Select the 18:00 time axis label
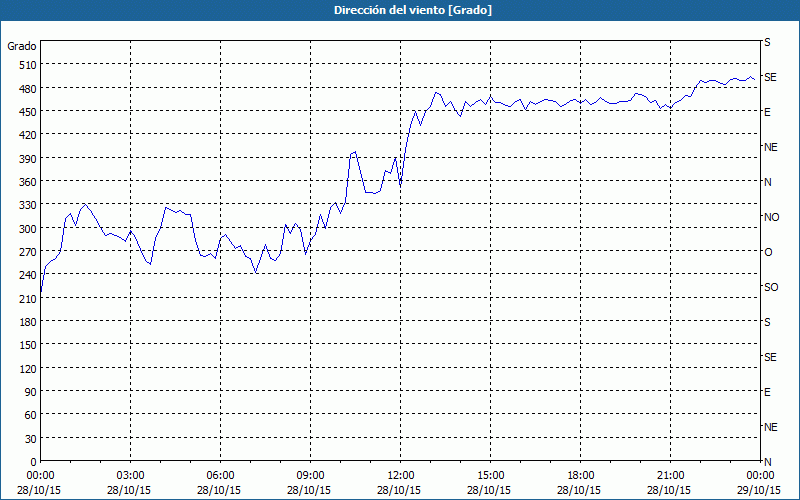The image size is (800, 500). 581,476
